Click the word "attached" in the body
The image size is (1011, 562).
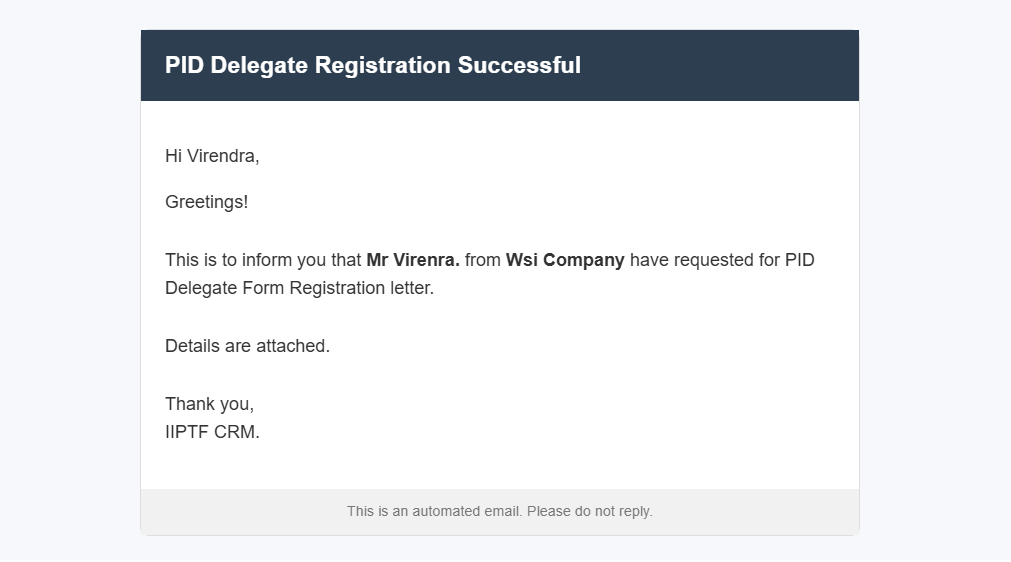[x=290, y=346]
